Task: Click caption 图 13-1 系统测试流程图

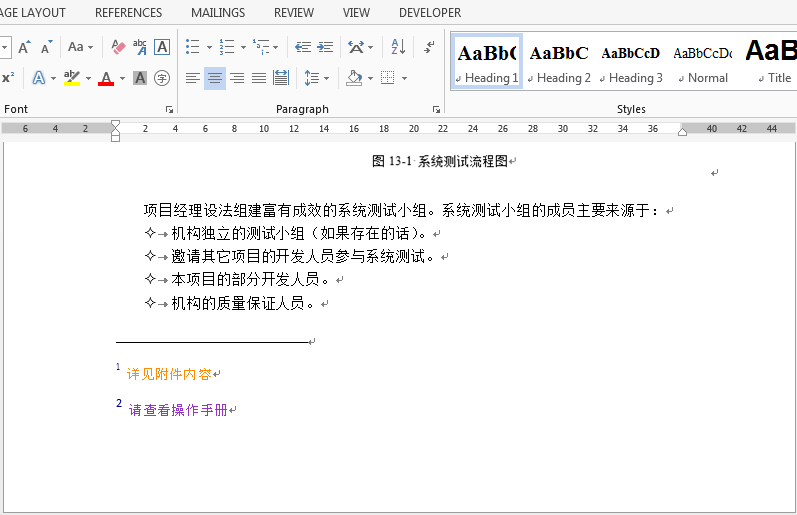Action: tap(440, 161)
